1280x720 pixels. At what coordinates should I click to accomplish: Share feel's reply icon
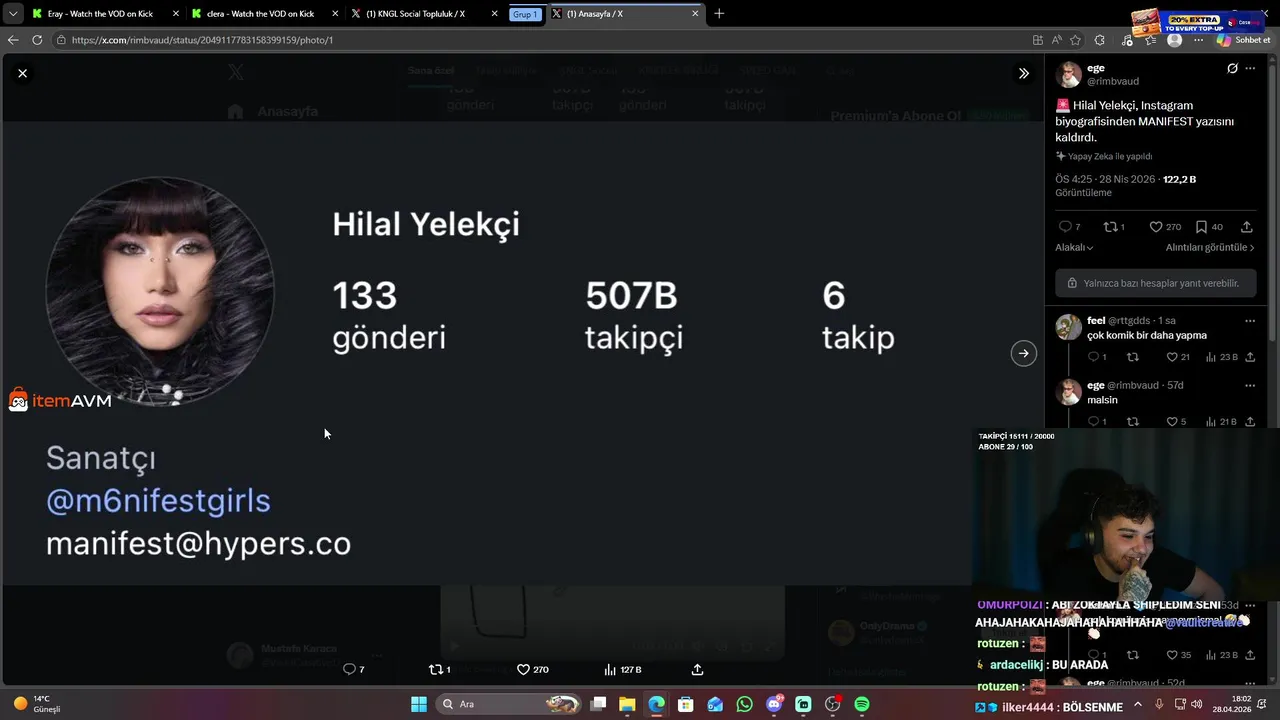click(1250, 357)
